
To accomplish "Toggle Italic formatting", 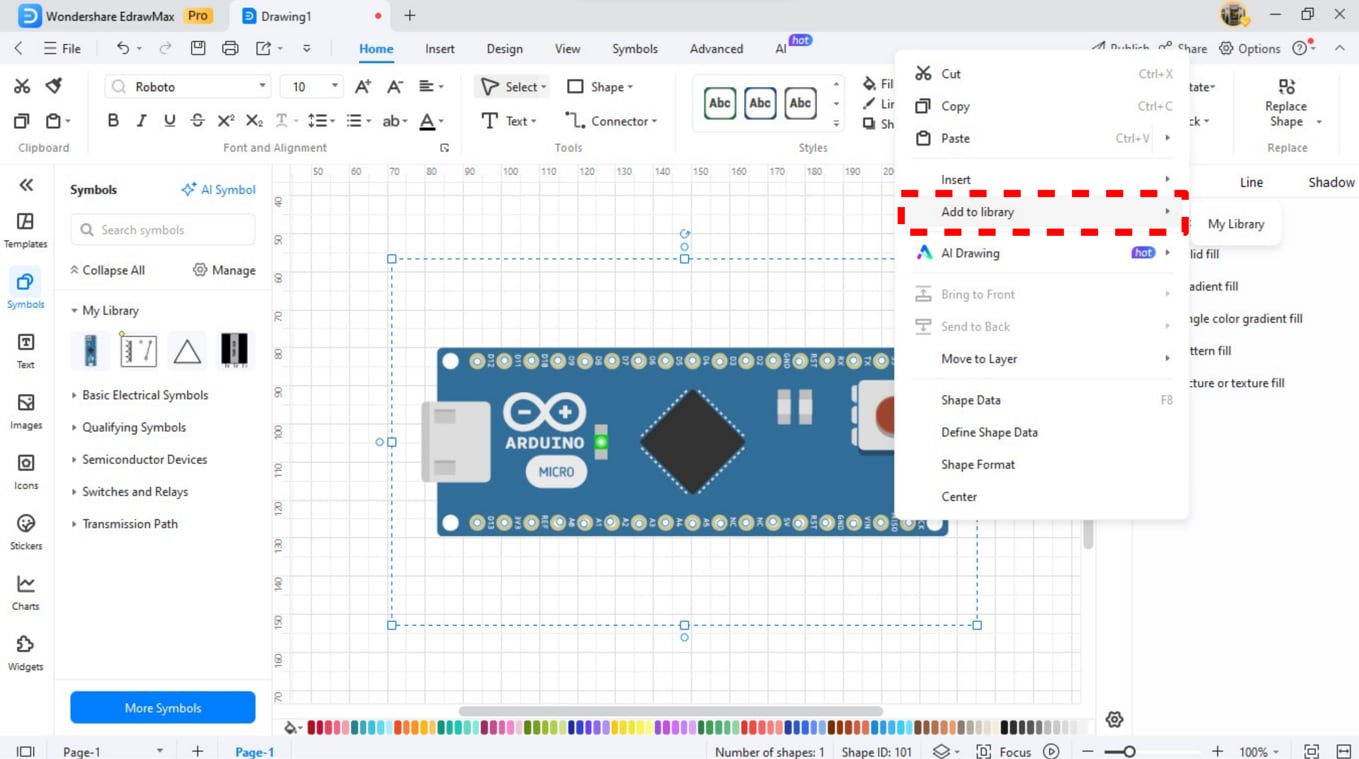I will click(141, 121).
